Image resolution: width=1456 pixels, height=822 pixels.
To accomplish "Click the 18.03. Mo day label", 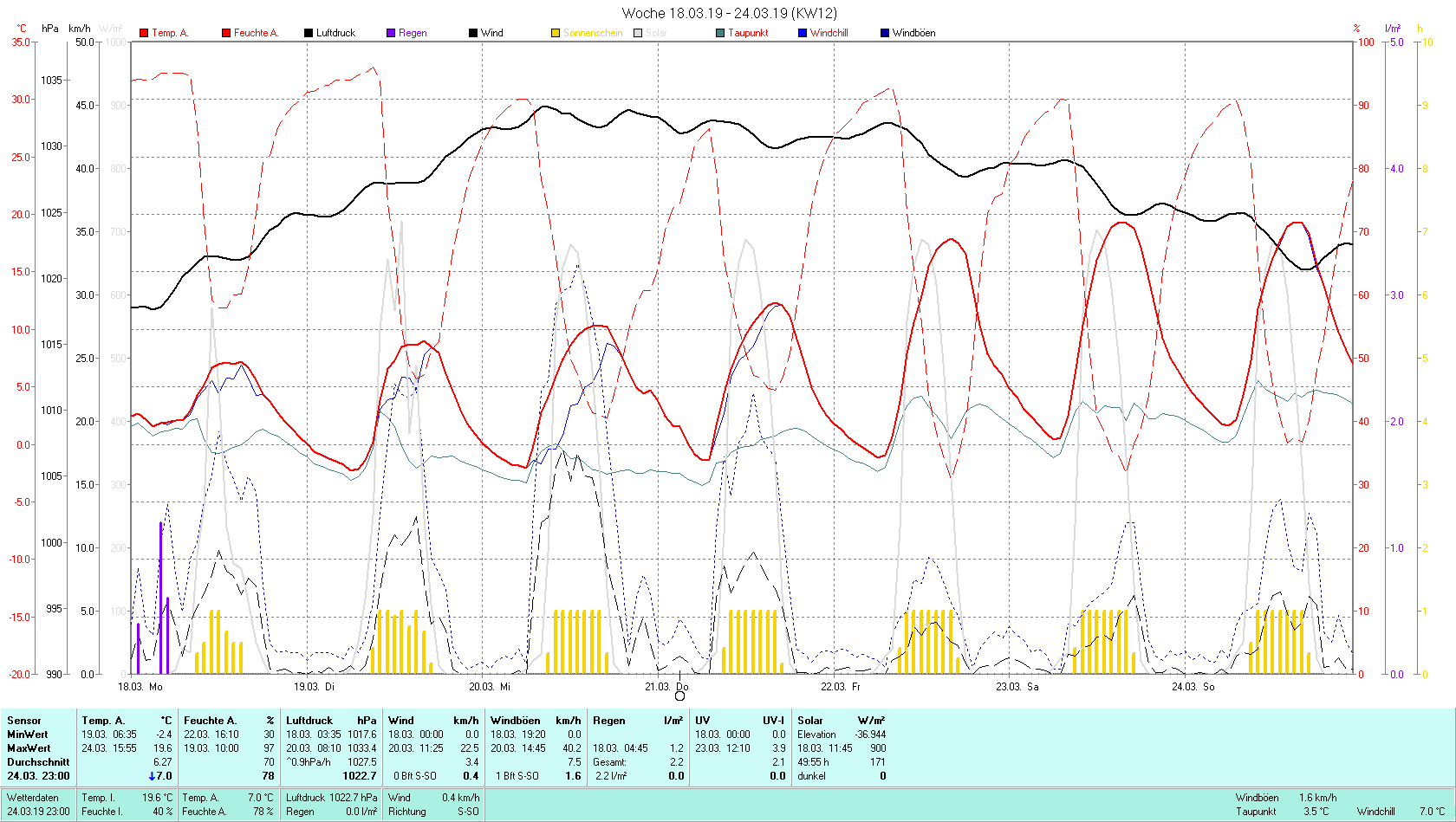I will pos(140,687).
